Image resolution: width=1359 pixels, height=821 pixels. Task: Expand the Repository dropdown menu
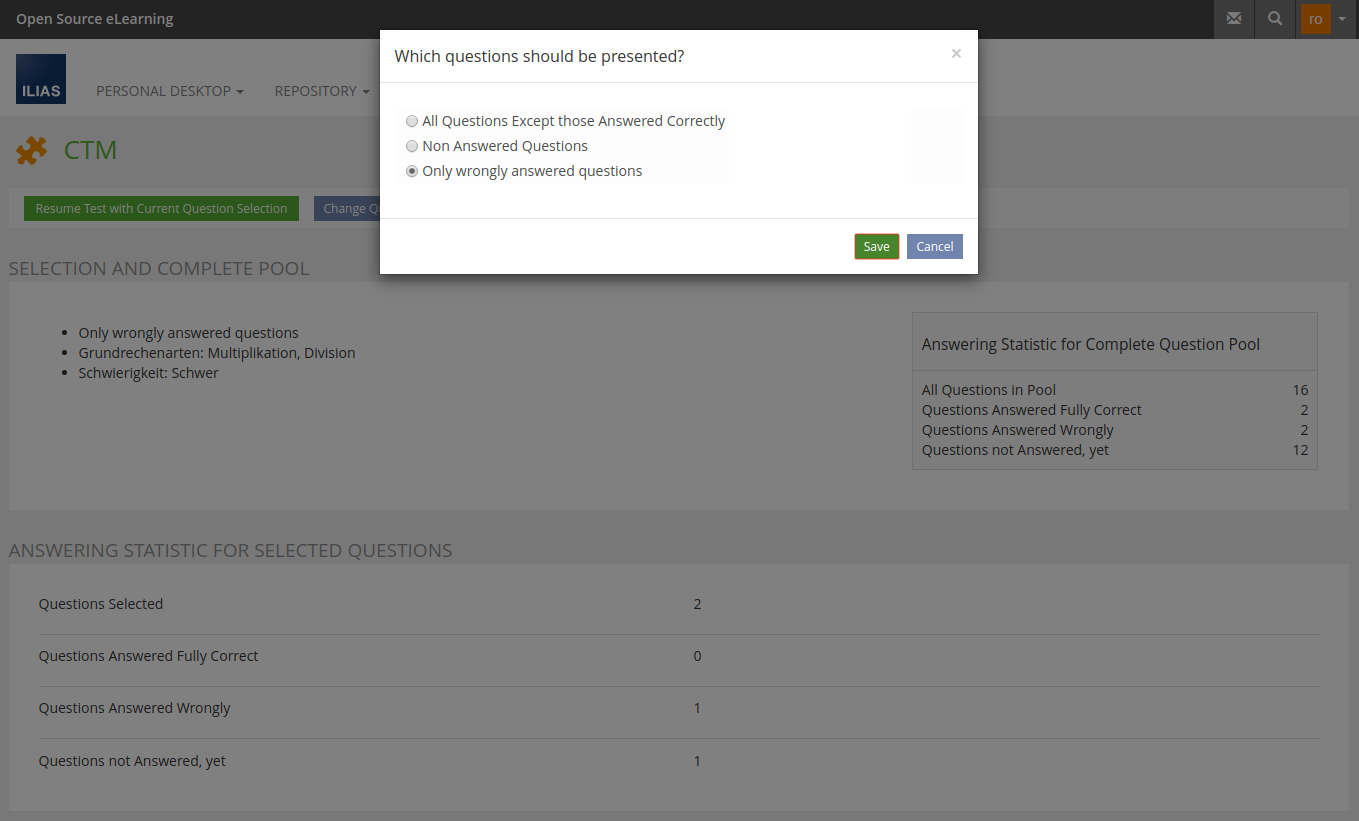tap(321, 91)
